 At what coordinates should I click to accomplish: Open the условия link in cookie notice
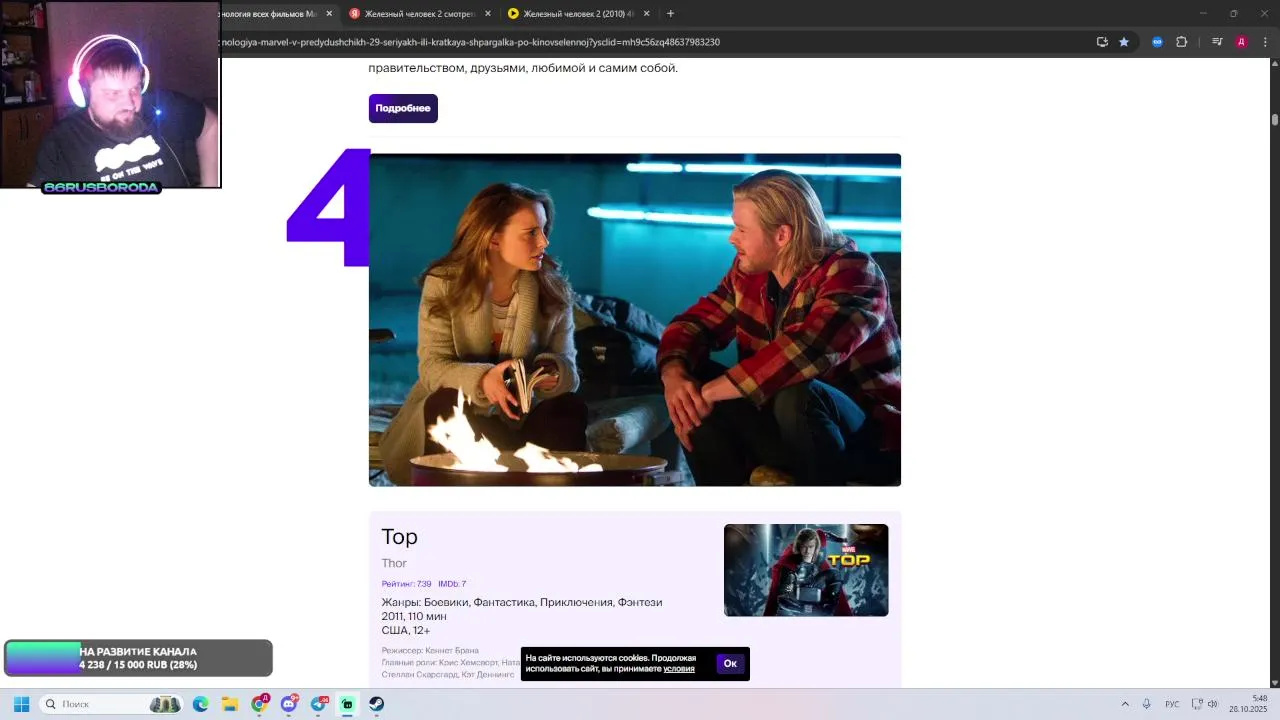(679, 669)
